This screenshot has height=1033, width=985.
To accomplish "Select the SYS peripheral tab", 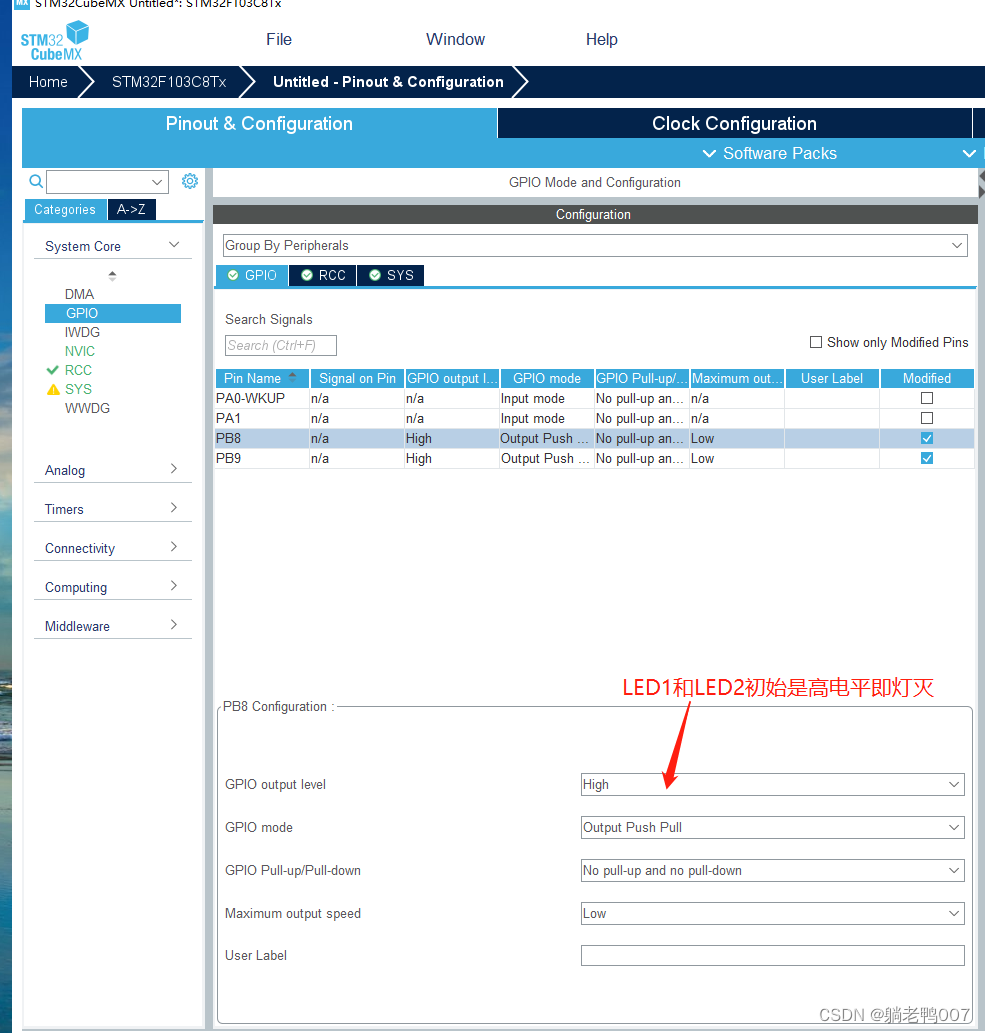I will tap(391, 275).
